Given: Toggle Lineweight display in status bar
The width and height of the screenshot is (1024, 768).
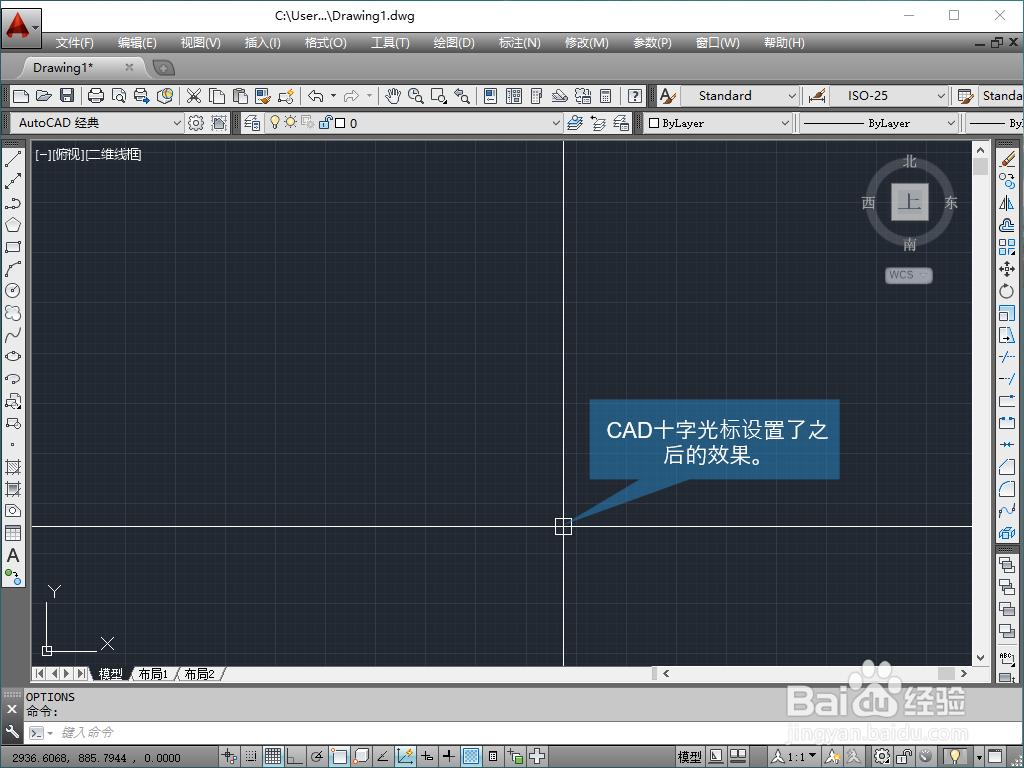Looking at the screenshot, I should point(449,757).
